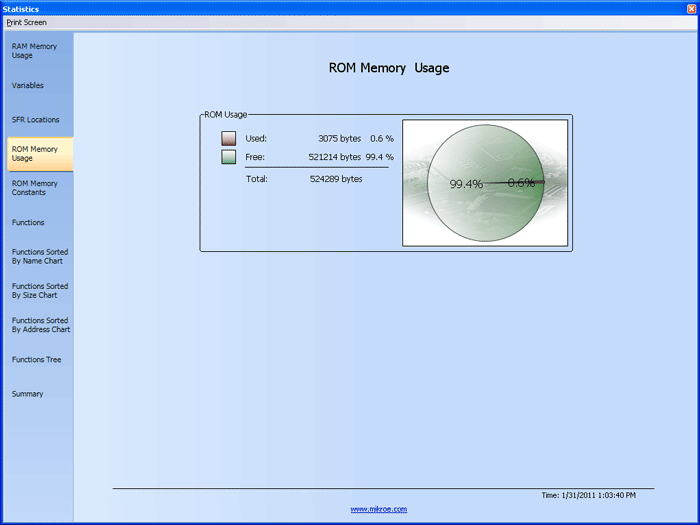Viewport: 700px width, 525px height.
Task: View the Functions list
Action: point(39,222)
